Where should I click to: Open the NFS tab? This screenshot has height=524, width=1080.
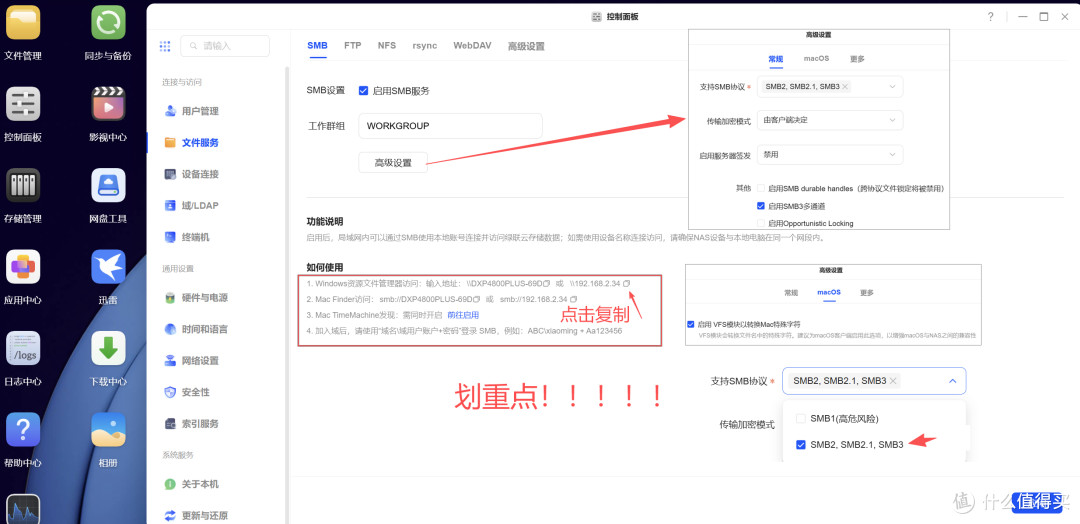coord(387,45)
